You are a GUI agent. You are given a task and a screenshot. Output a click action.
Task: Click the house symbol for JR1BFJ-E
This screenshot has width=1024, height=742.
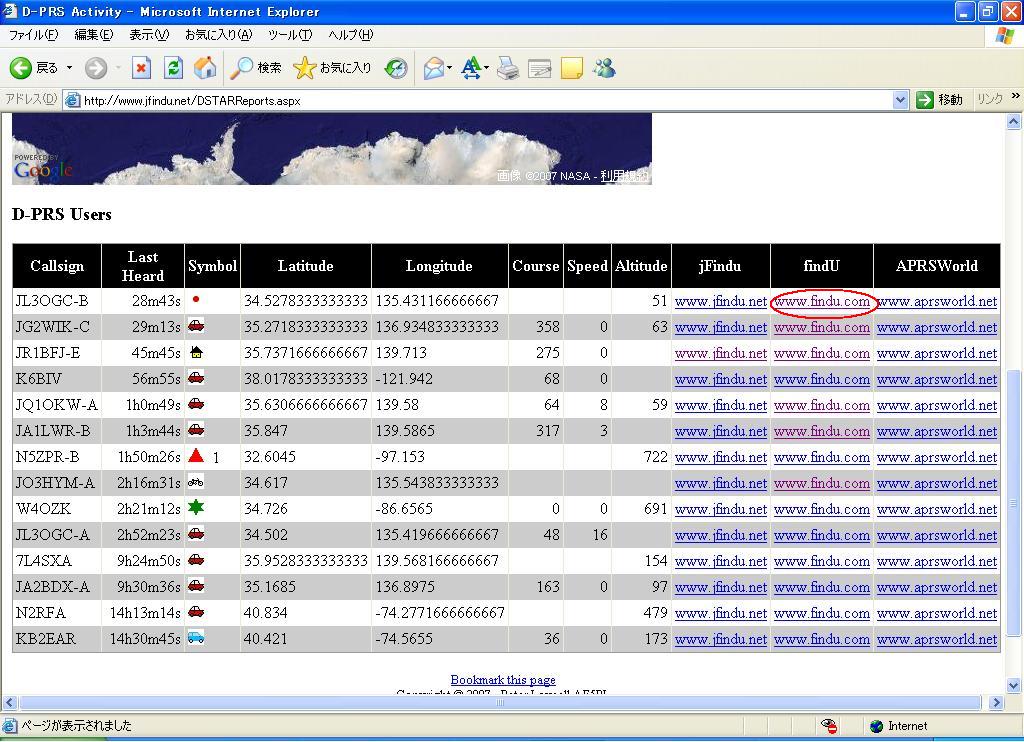click(196, 352)
